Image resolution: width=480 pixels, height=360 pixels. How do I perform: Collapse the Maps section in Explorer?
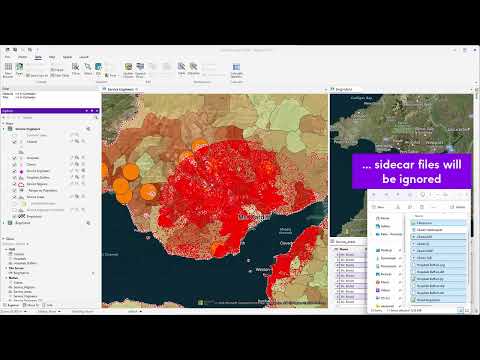4,123
